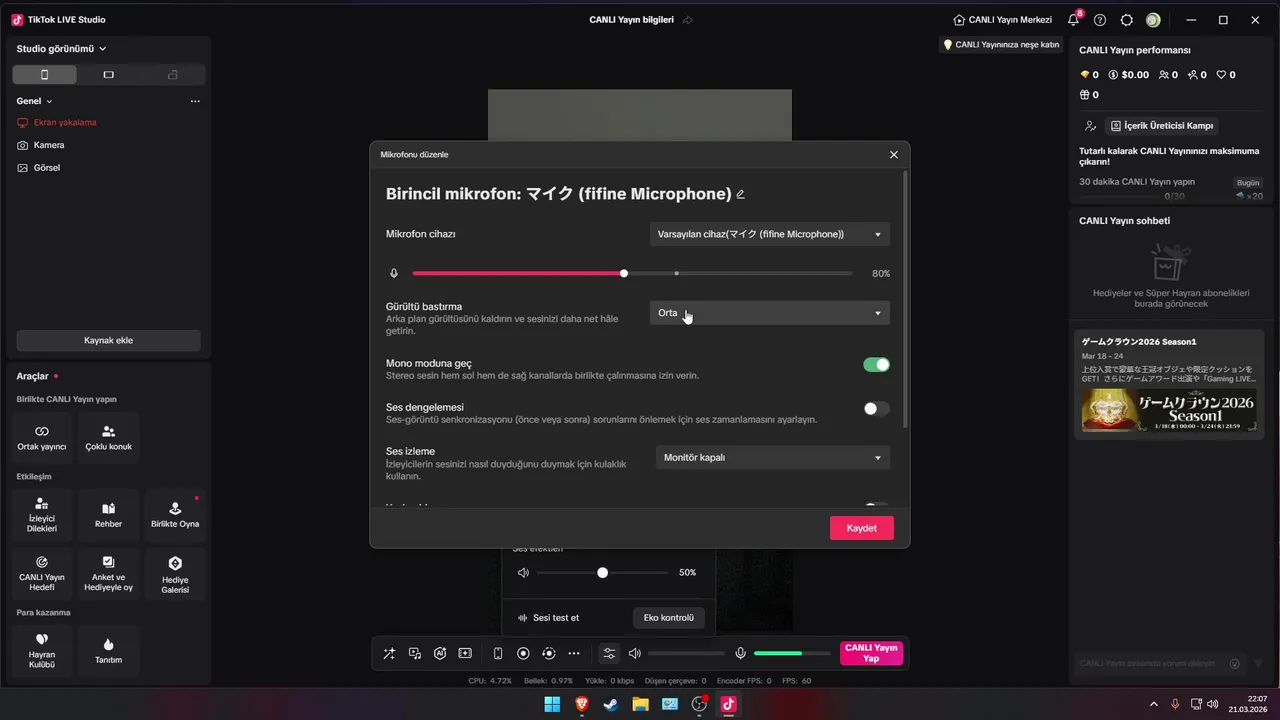Click Sesi test et
1280x720 pixels.
tap(548, 618)
